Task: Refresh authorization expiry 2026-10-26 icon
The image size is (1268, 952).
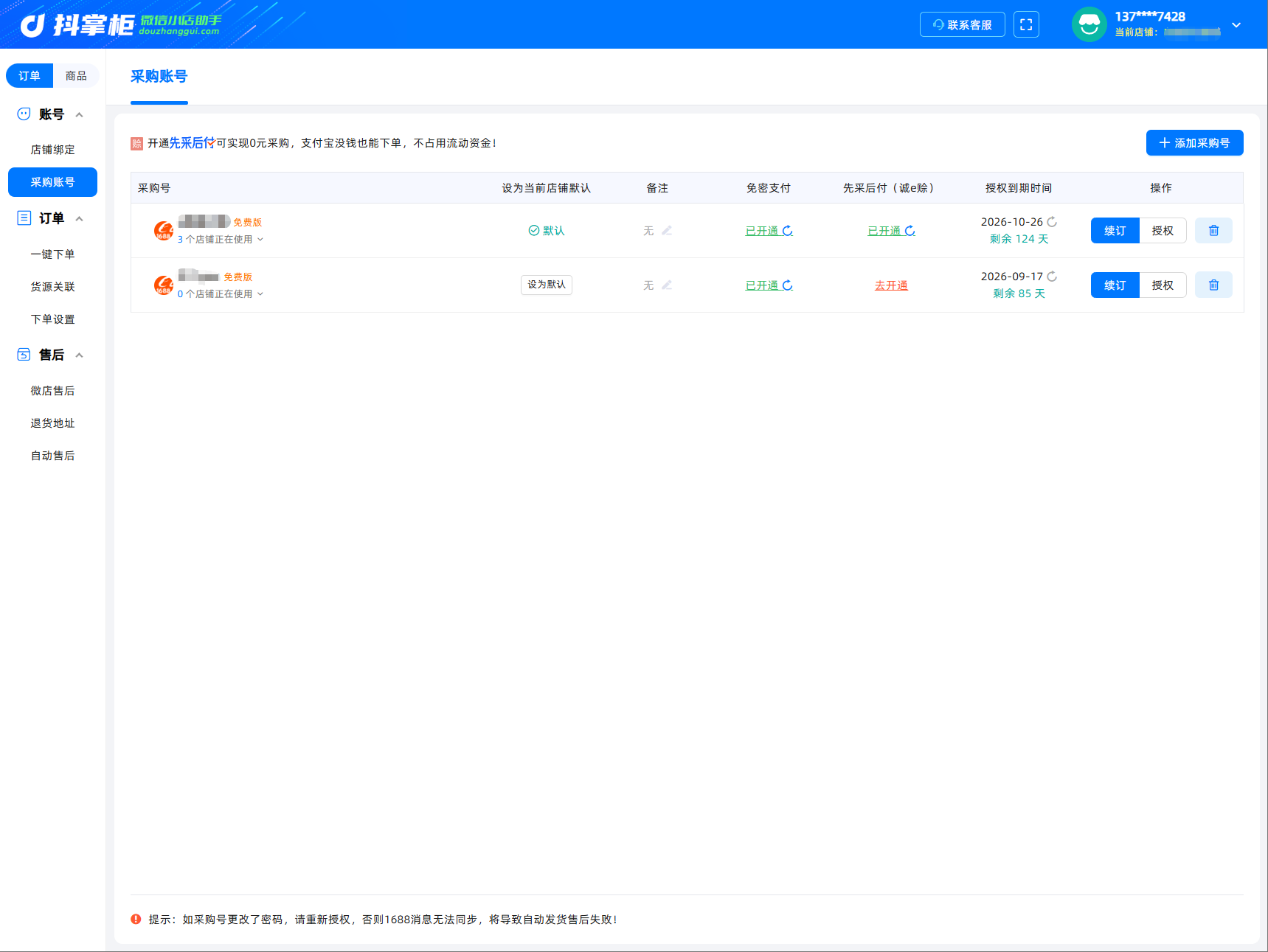Action: point(1052,222)
